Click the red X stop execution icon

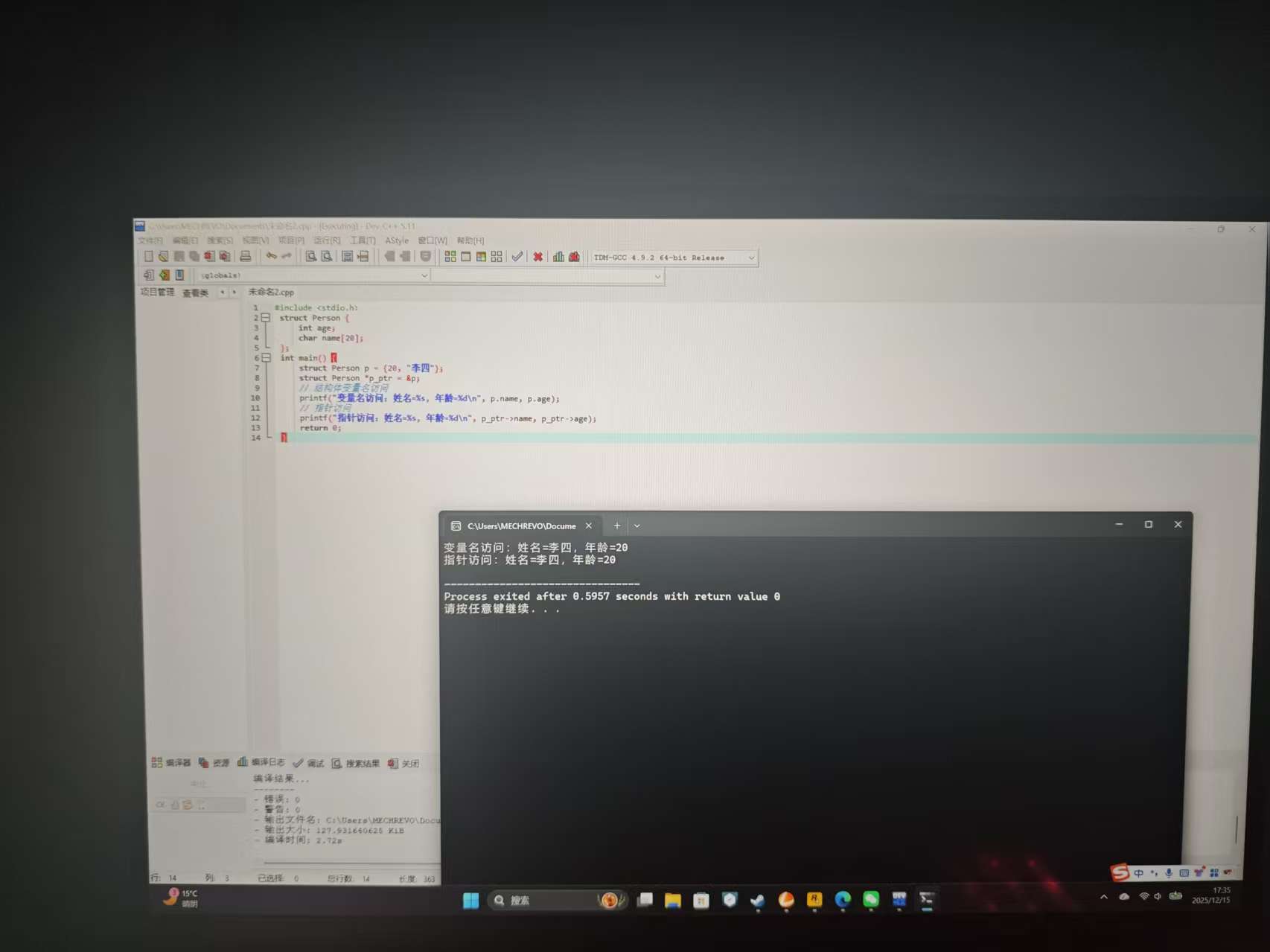(x=537, y=257)
